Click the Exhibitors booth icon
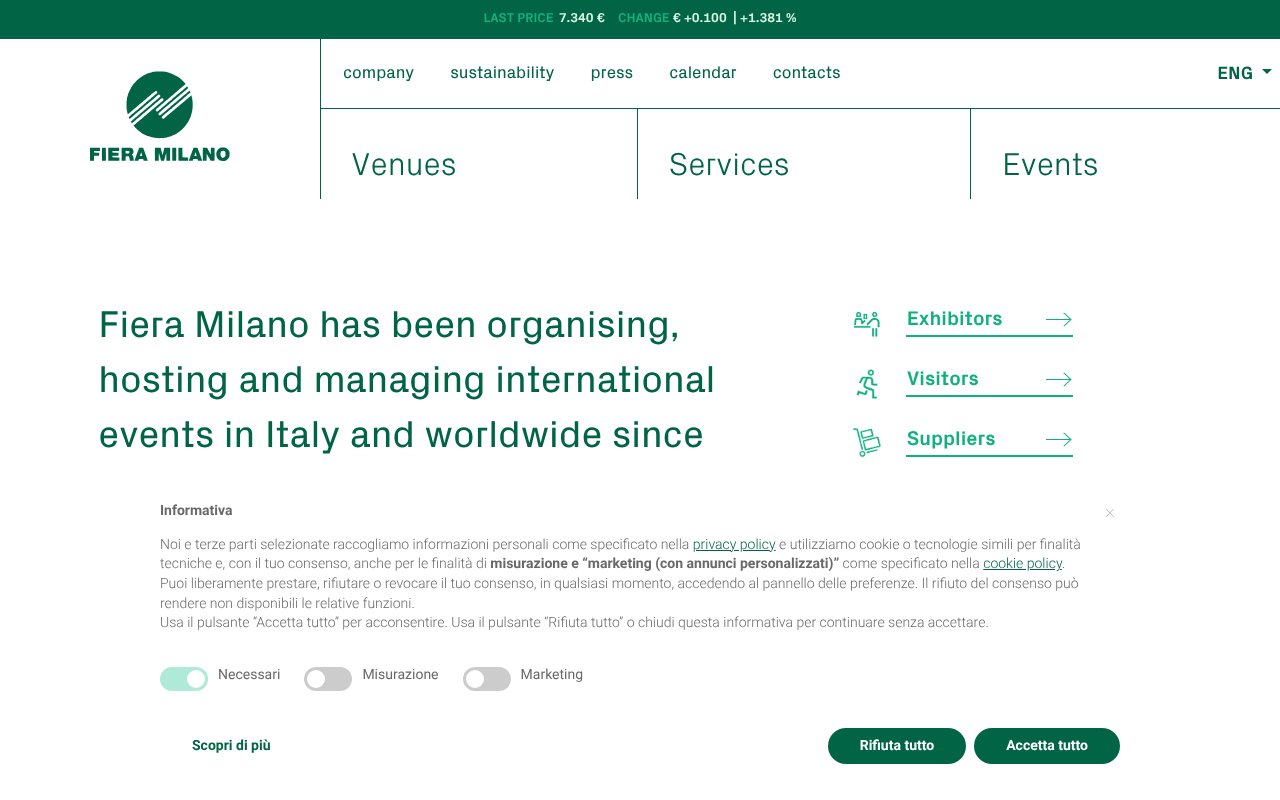The image size is (1280, 800). (866, 322)
